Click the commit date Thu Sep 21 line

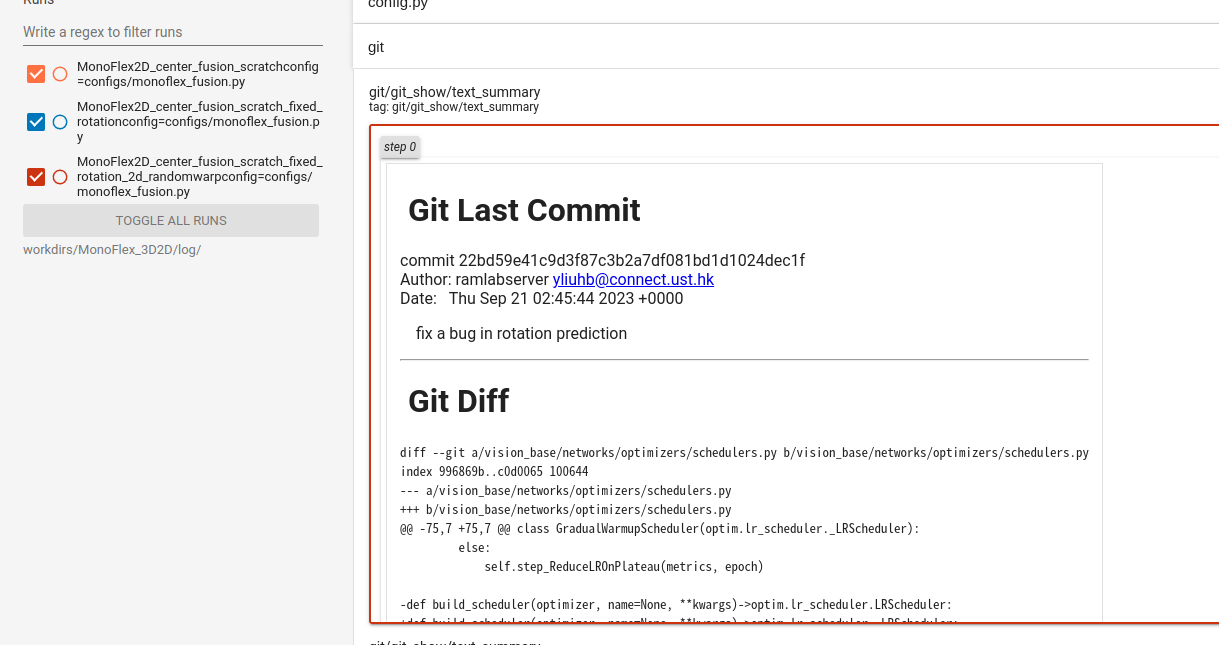coord(542,298)
